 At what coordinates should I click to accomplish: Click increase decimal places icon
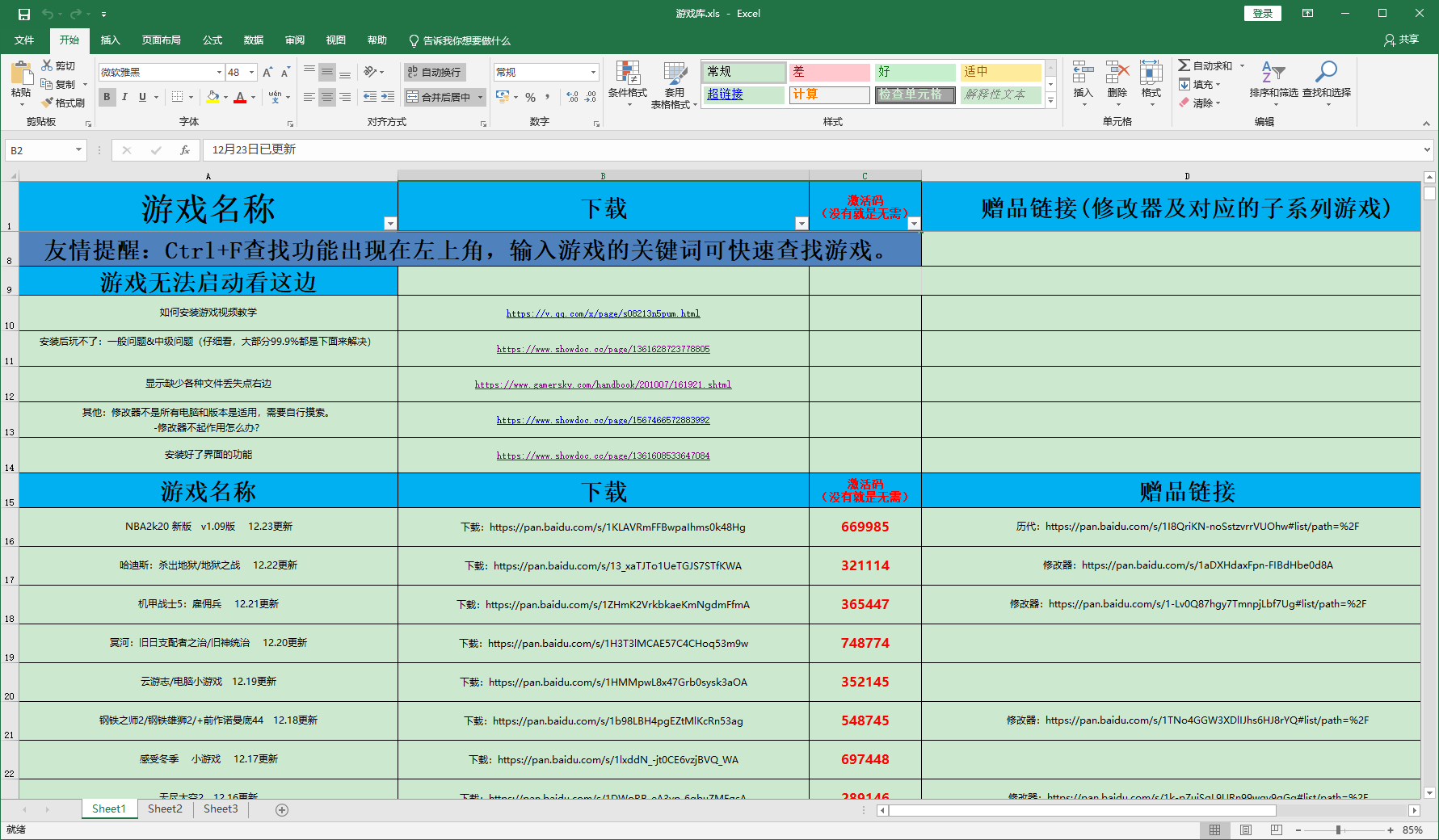[x=573, y=97]
